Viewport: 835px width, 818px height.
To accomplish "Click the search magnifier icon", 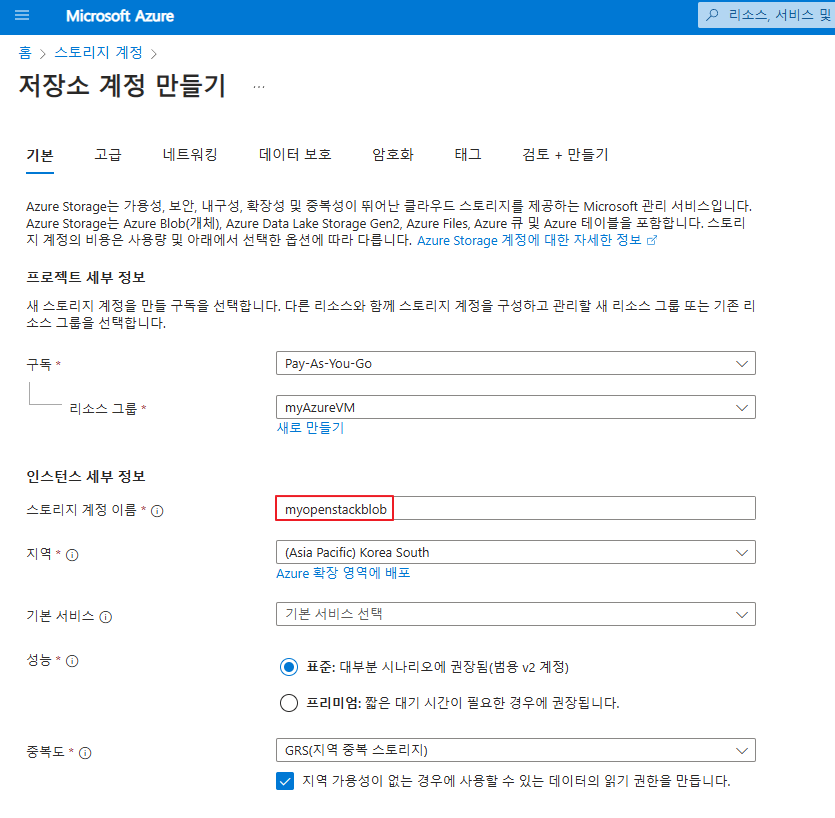I will 712,15.
